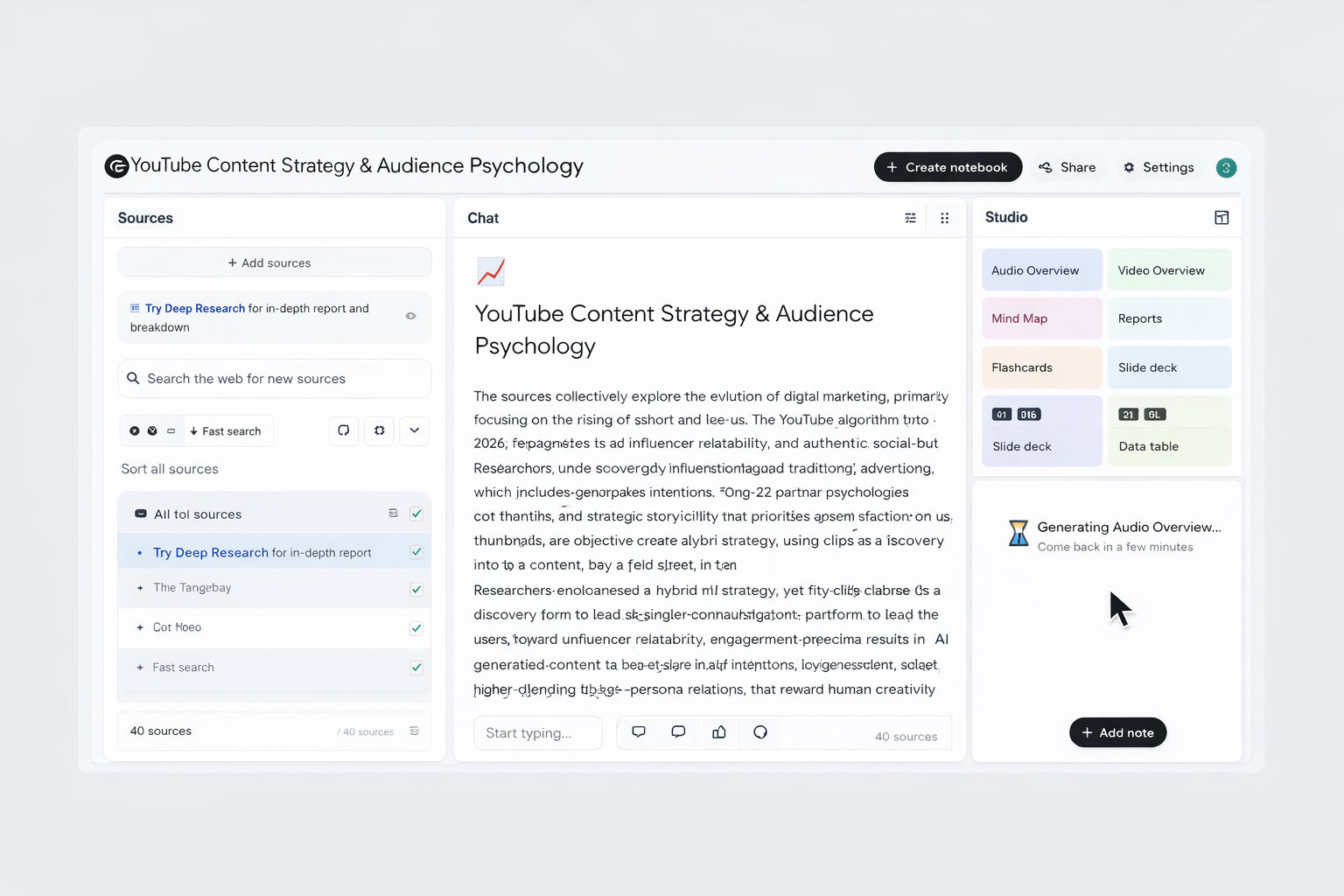The image size is (1344, 896).
Task: Click the chat filter settings icon
Action: point(910,218)
